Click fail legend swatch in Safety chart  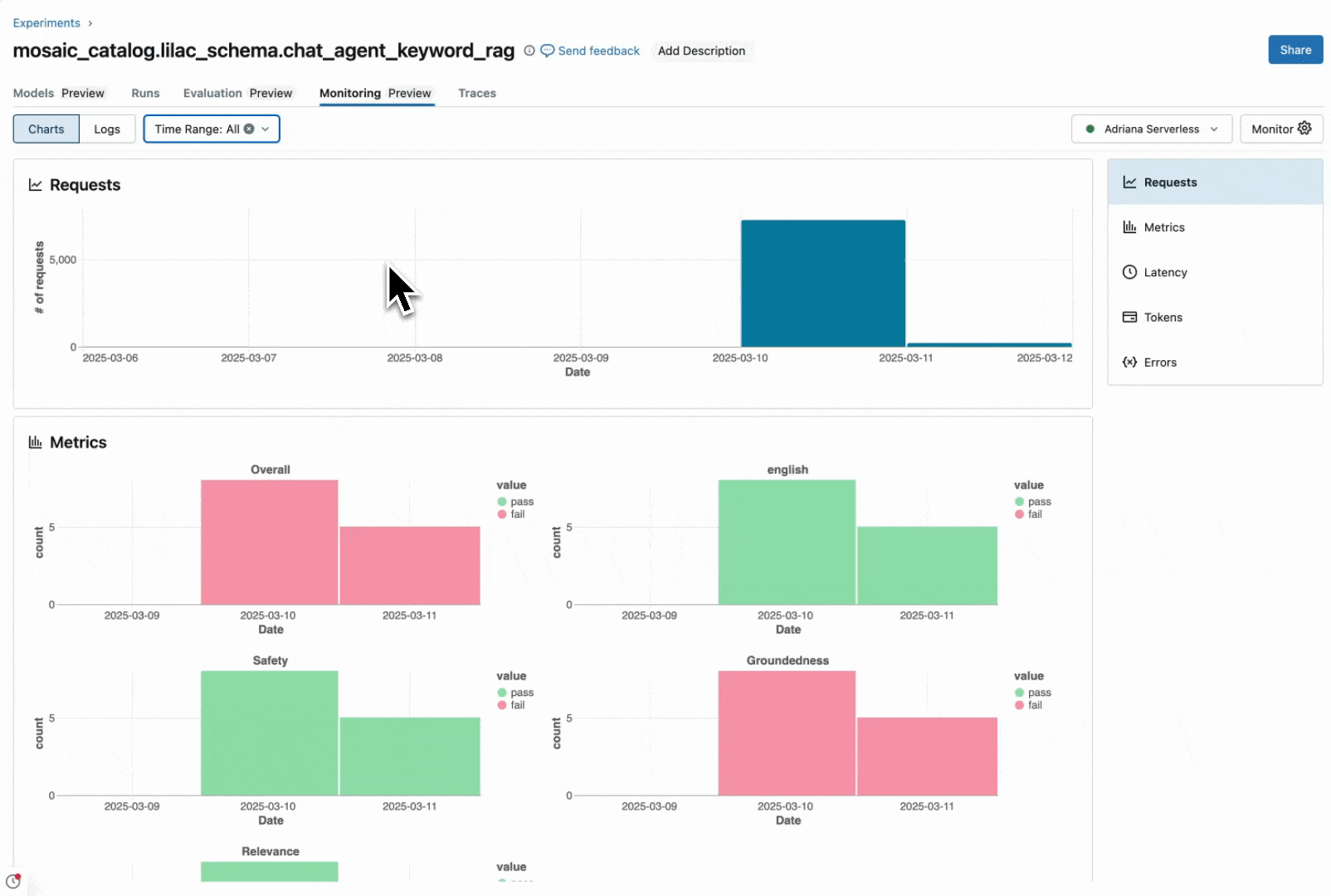pyautogui.click(x=502, y=705)
